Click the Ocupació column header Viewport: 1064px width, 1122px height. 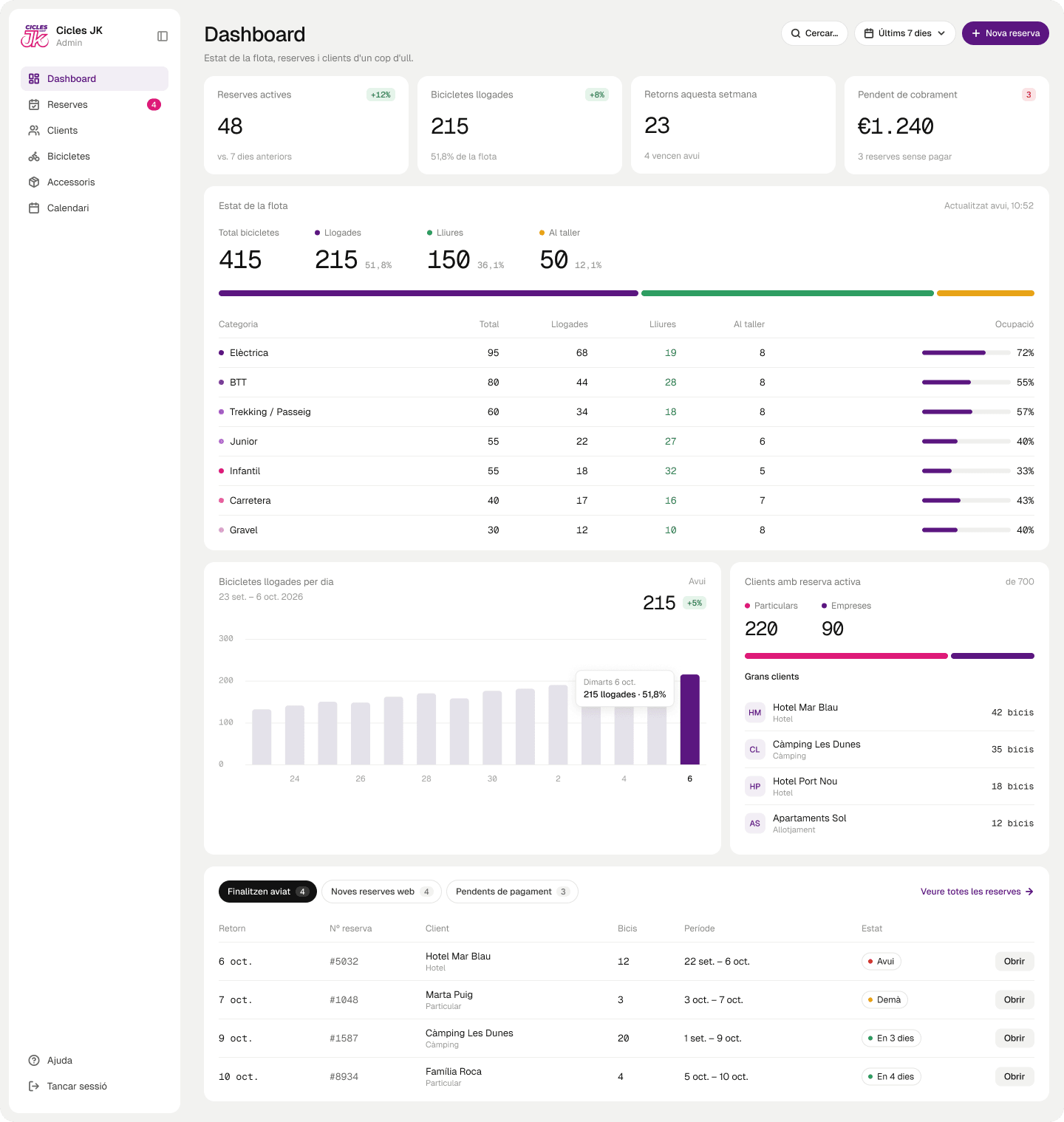click(1014, 324)
